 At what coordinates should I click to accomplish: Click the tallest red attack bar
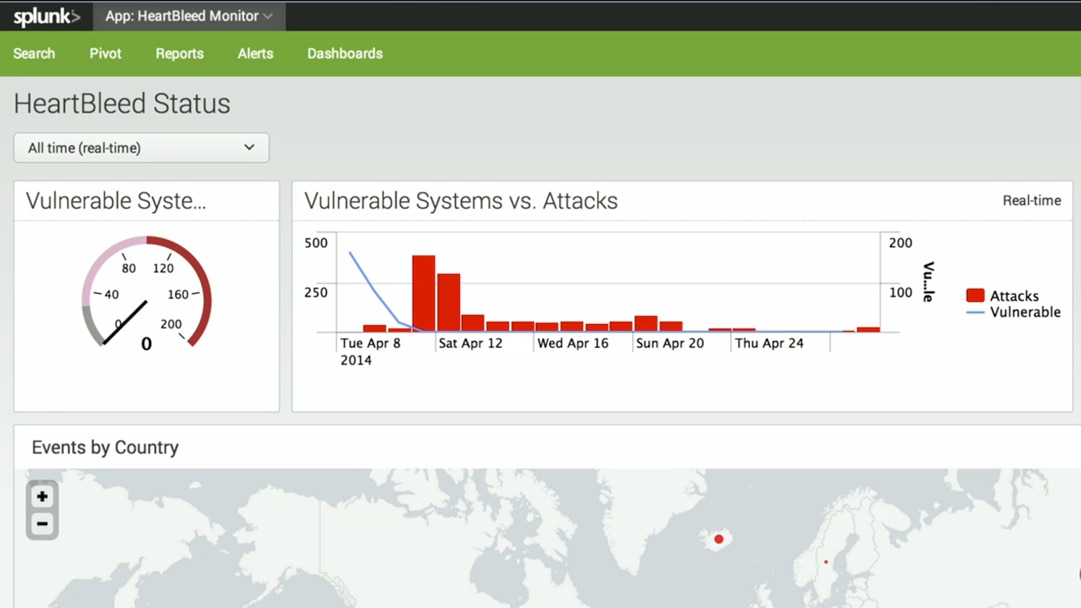pyautogui.click(x=423, y=293)
